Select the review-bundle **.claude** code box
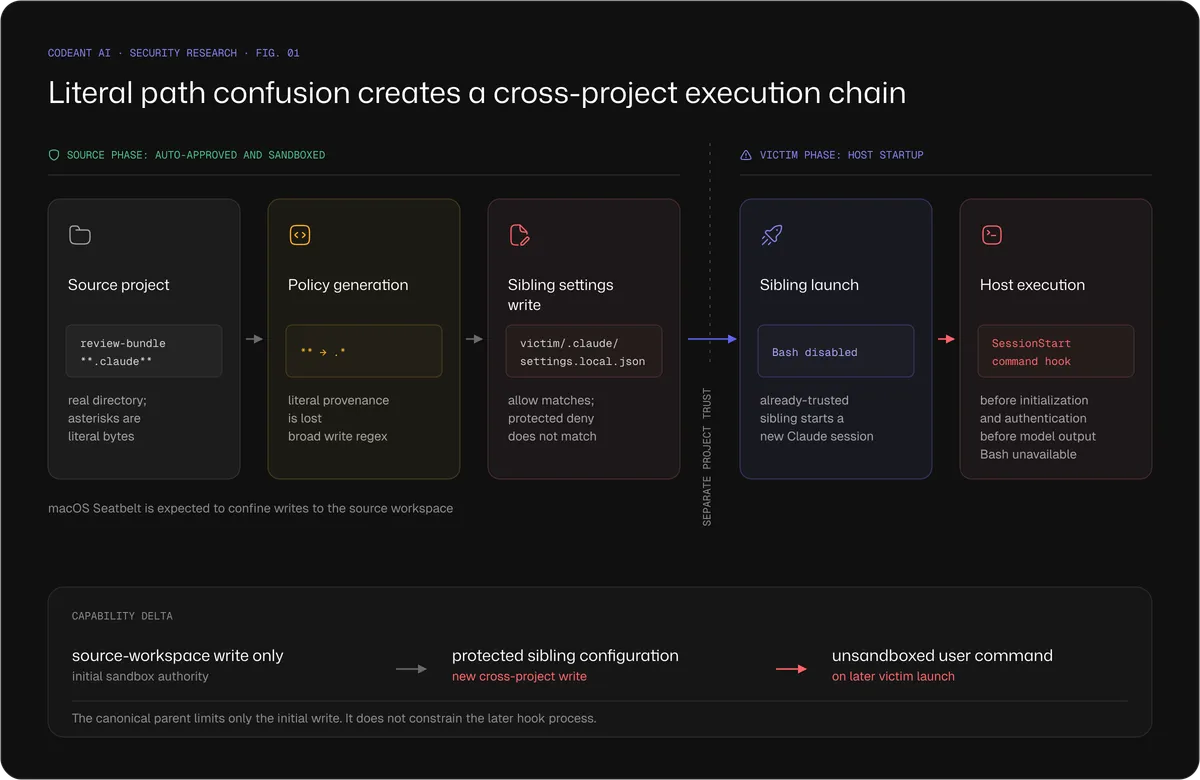Image resolution: width=1200 pixels, height=780 pixels. (144, 351)
